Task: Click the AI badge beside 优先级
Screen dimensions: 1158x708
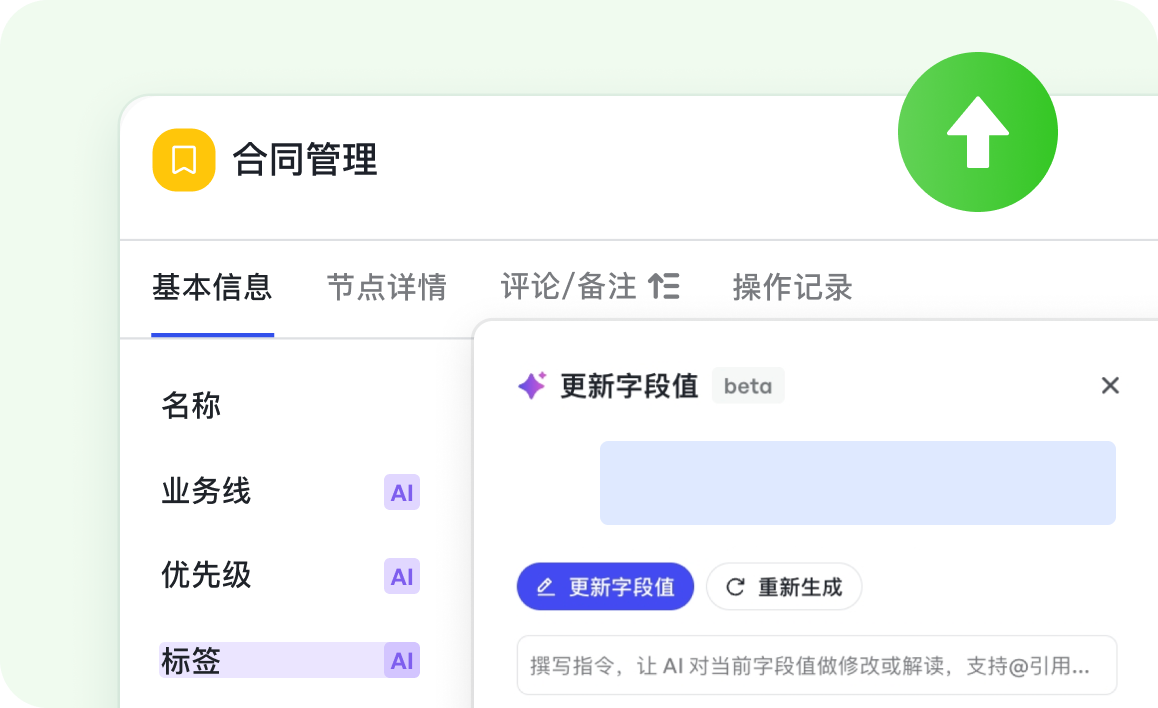Action: coord(402,576)
